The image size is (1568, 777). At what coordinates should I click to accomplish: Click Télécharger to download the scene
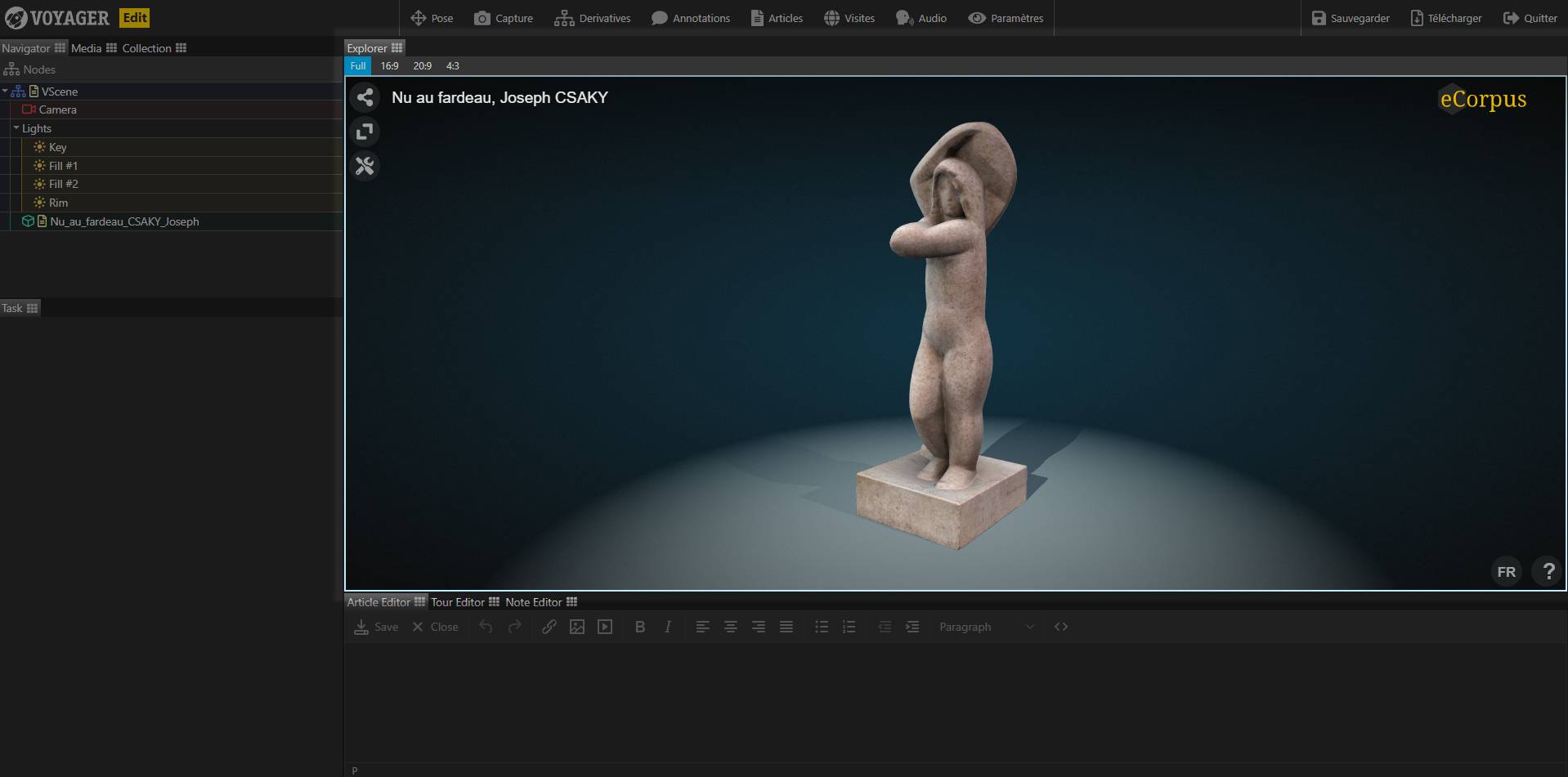[1446, 18]
